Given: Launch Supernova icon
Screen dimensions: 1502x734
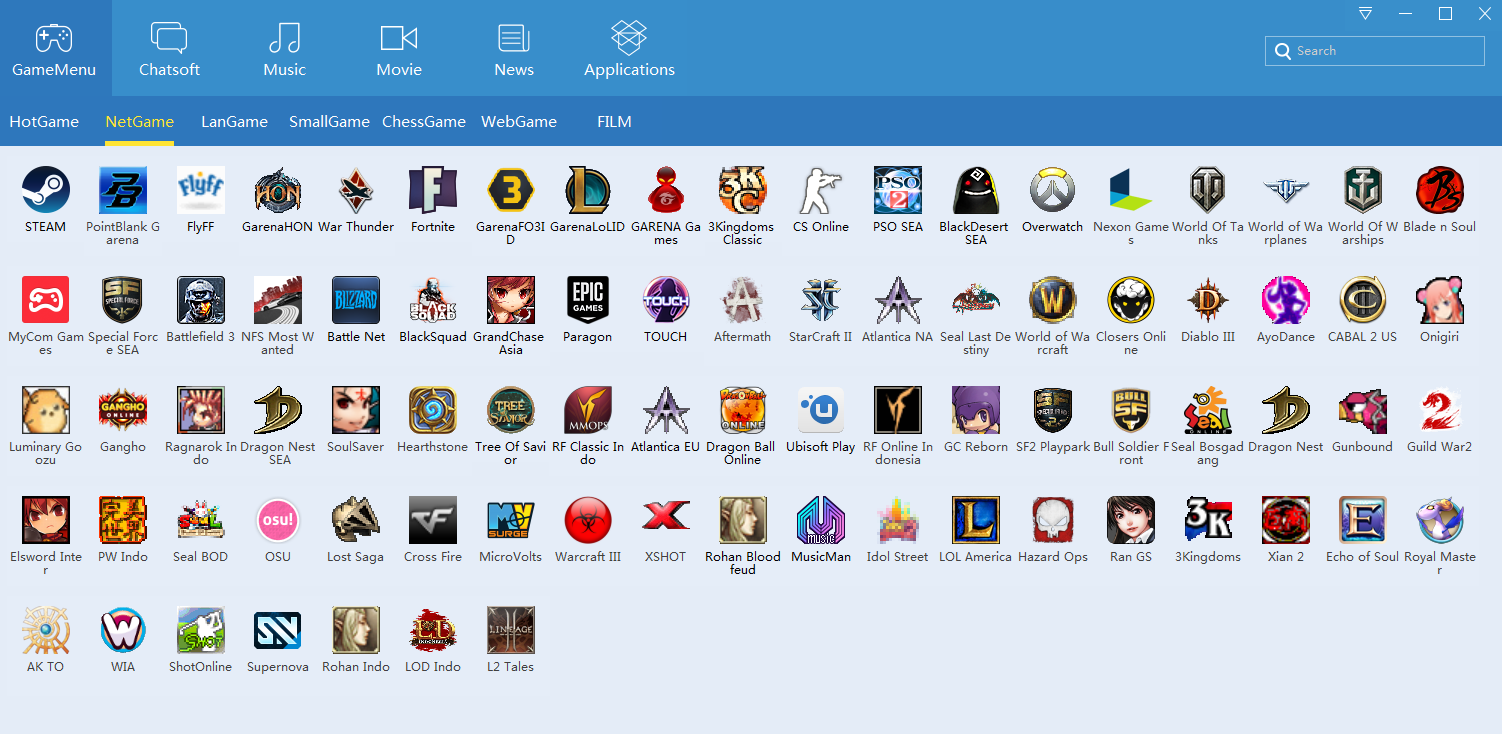Looking at the screenshot, I should 278,630.
